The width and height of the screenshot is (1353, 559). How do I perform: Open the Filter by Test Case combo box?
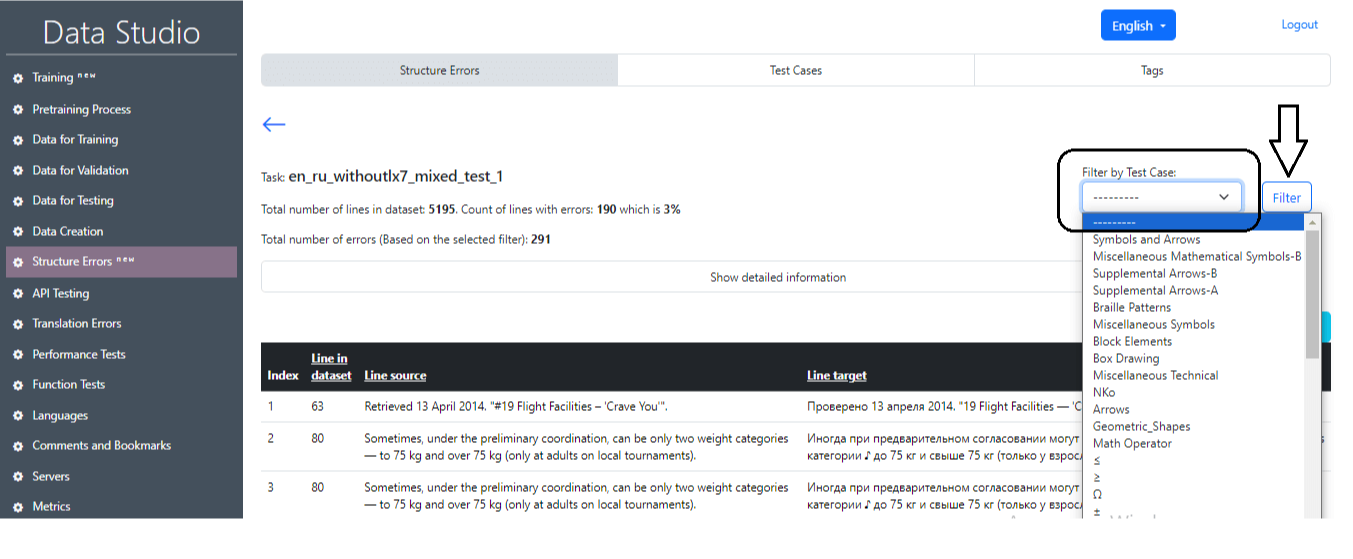(1161, 198)
